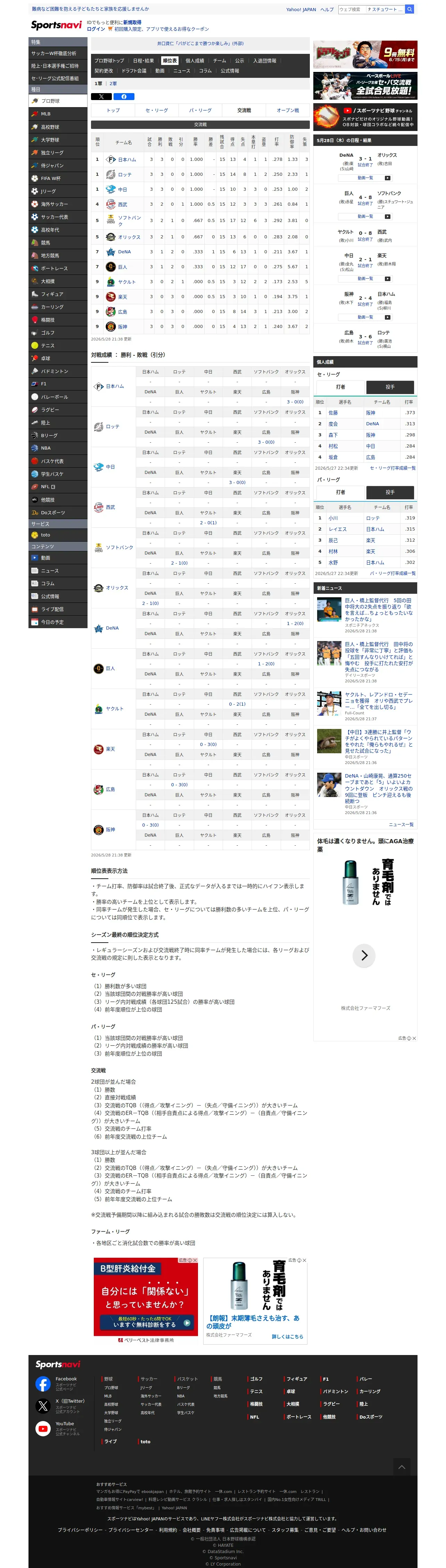Click ロッテ team name in standings table
Viewport: 446px width, 1568px height.
[x=124, y=175]
